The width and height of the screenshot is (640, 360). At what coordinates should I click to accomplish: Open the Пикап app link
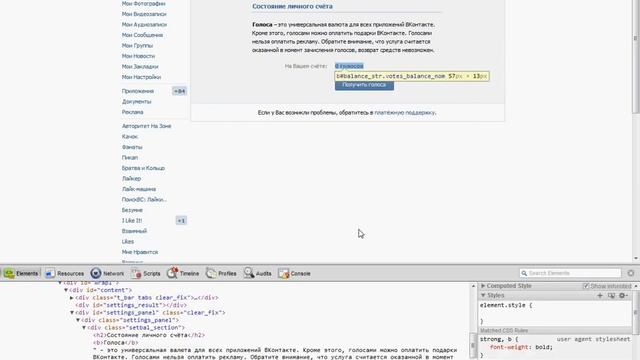[130, 158]
